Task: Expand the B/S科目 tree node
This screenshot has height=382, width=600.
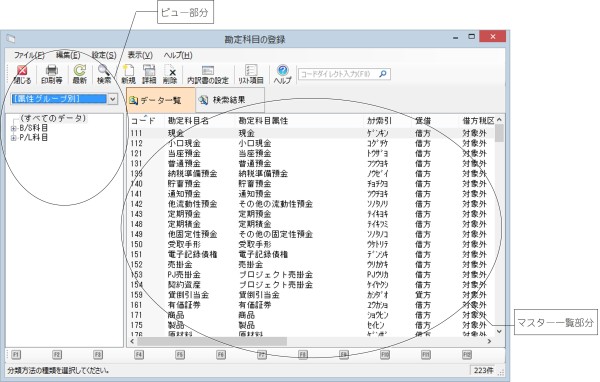Action: click(13, 128)
